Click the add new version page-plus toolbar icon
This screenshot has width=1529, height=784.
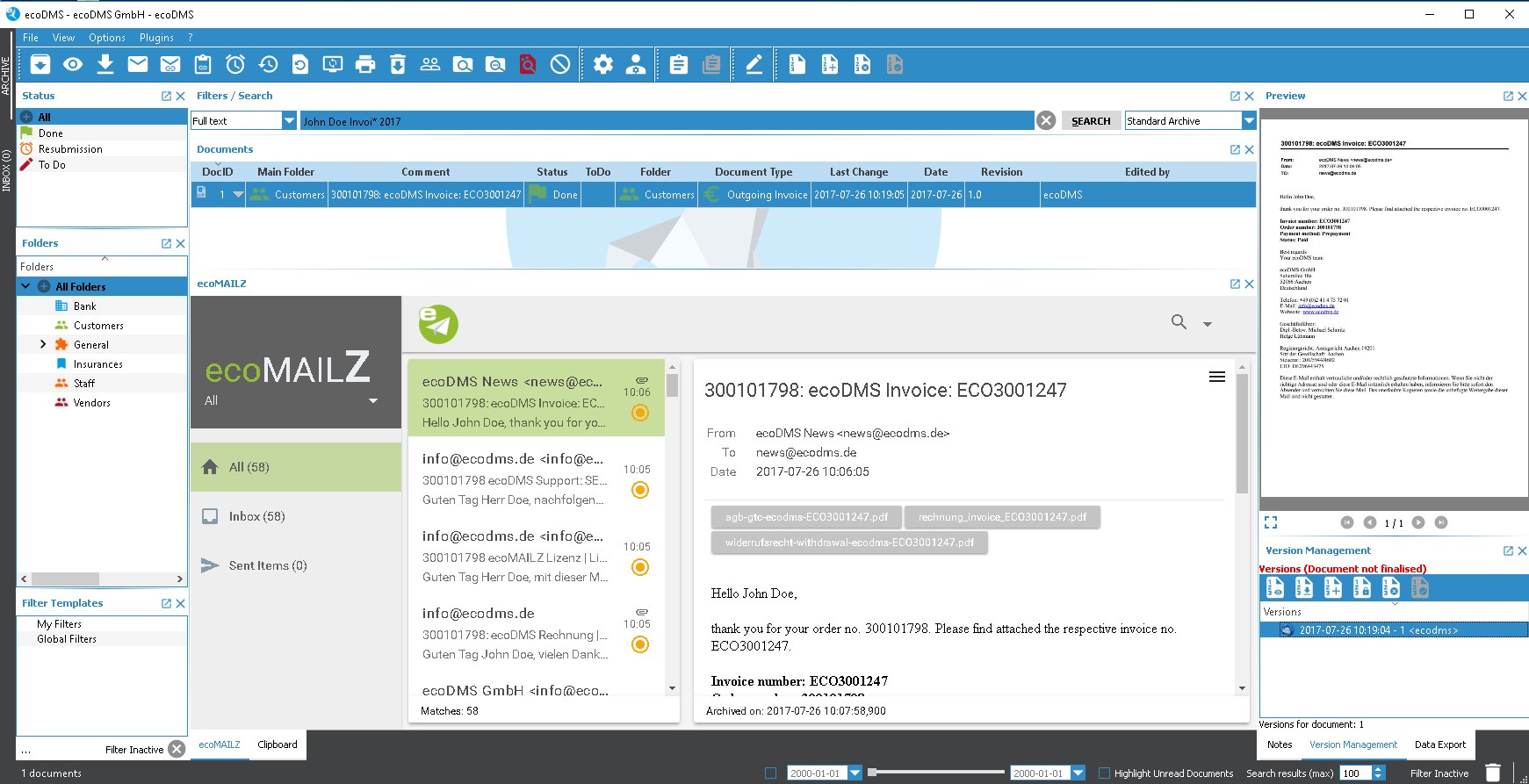[830, 64]
